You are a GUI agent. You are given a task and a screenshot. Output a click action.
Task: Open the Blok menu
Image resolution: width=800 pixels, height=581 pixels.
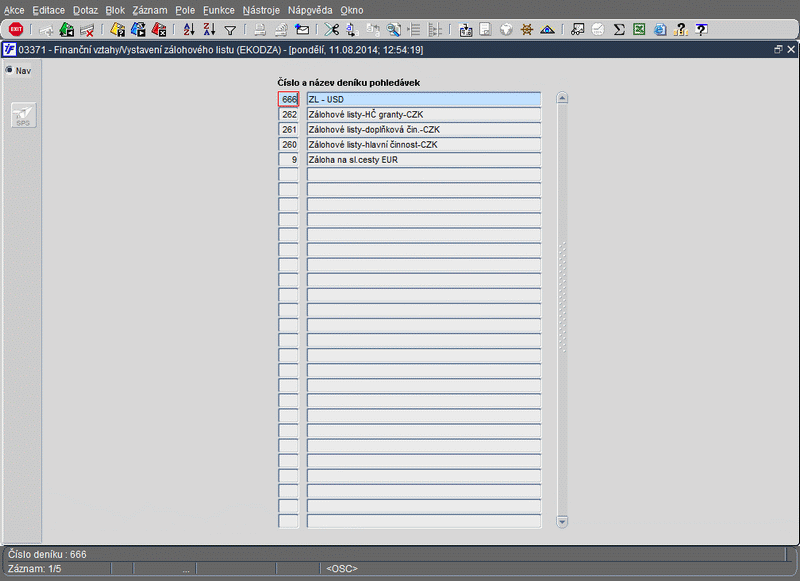(115, 10)
